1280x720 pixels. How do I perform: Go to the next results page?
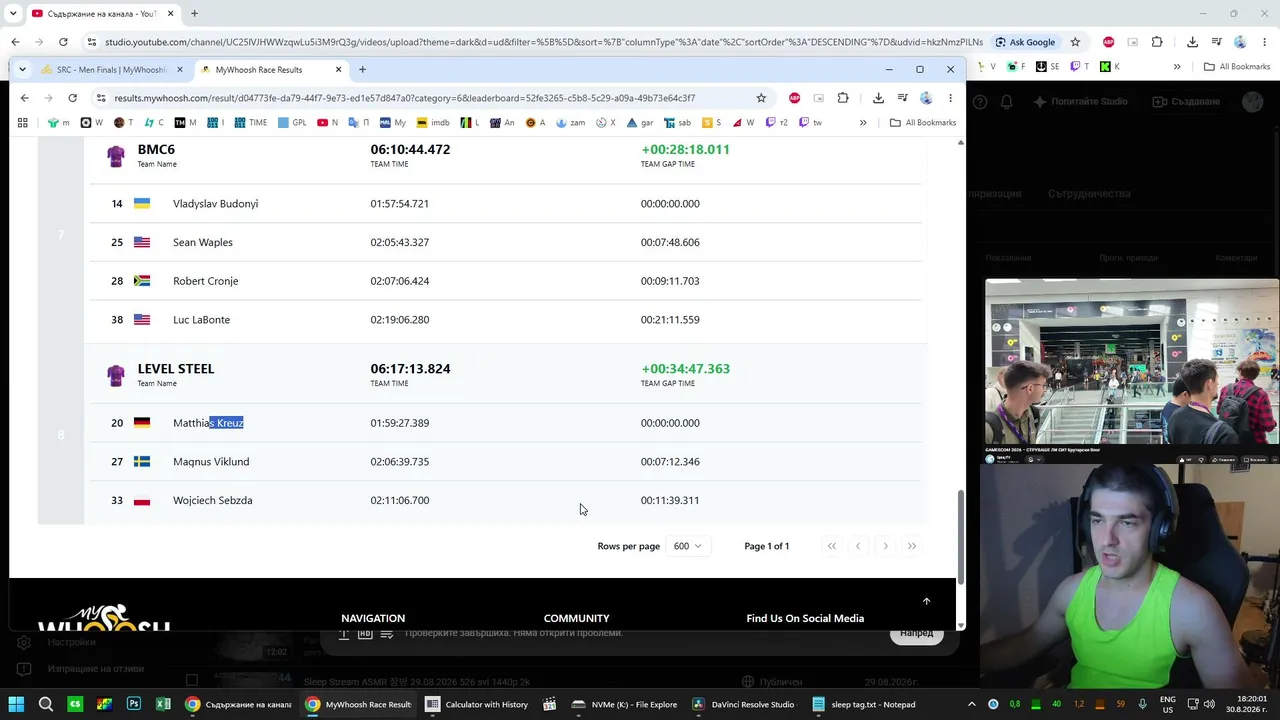(x=885, y=546)
